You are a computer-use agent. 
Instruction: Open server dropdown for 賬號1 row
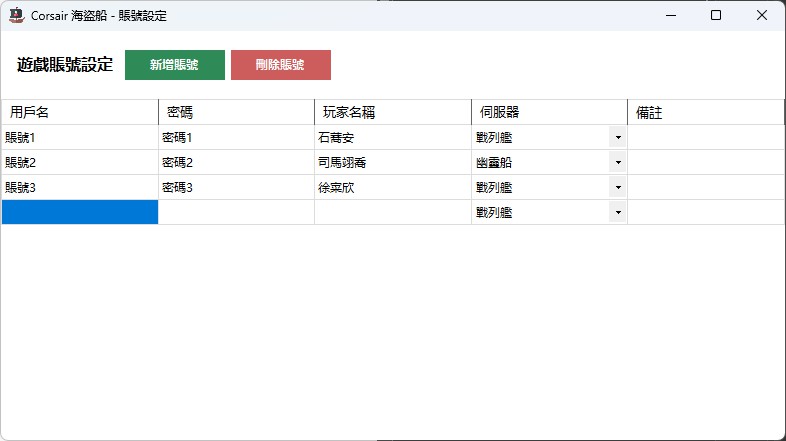(x=617, y=137)
